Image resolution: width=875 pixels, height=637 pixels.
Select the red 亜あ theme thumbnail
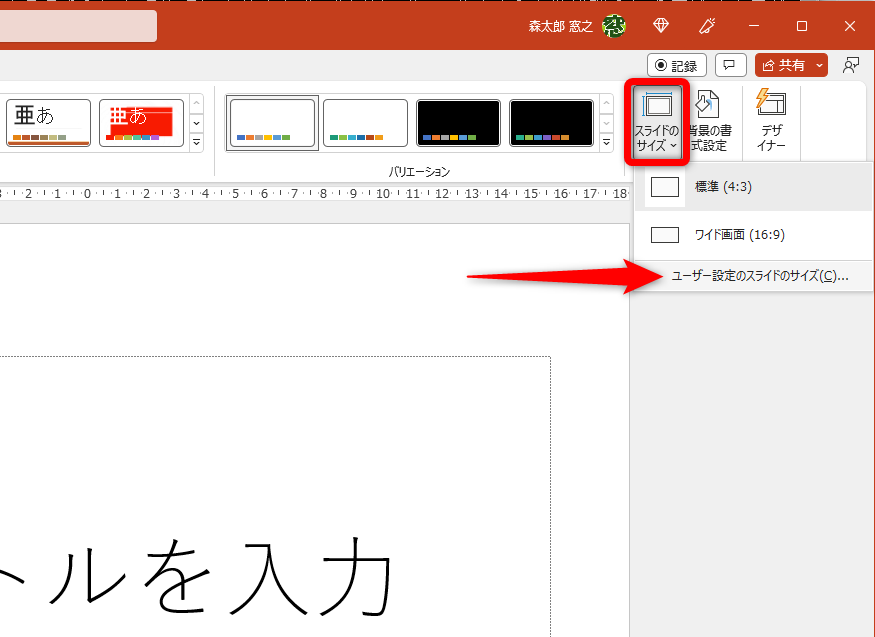pos(140,122)
